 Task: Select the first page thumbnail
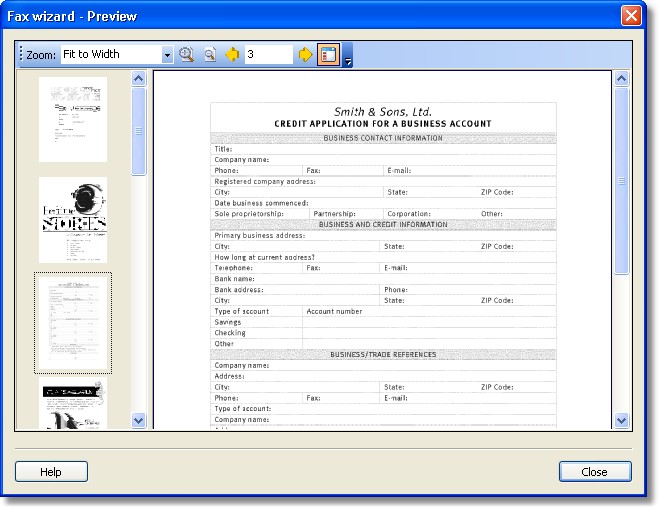click(73, 120)
